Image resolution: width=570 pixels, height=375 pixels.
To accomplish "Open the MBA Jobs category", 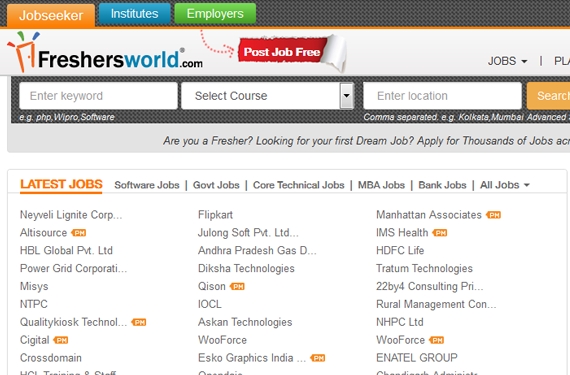I will (381, 185).
